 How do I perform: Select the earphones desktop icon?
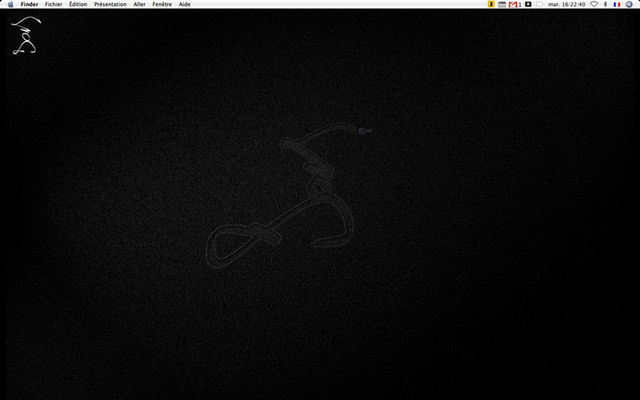click(26, 35)
